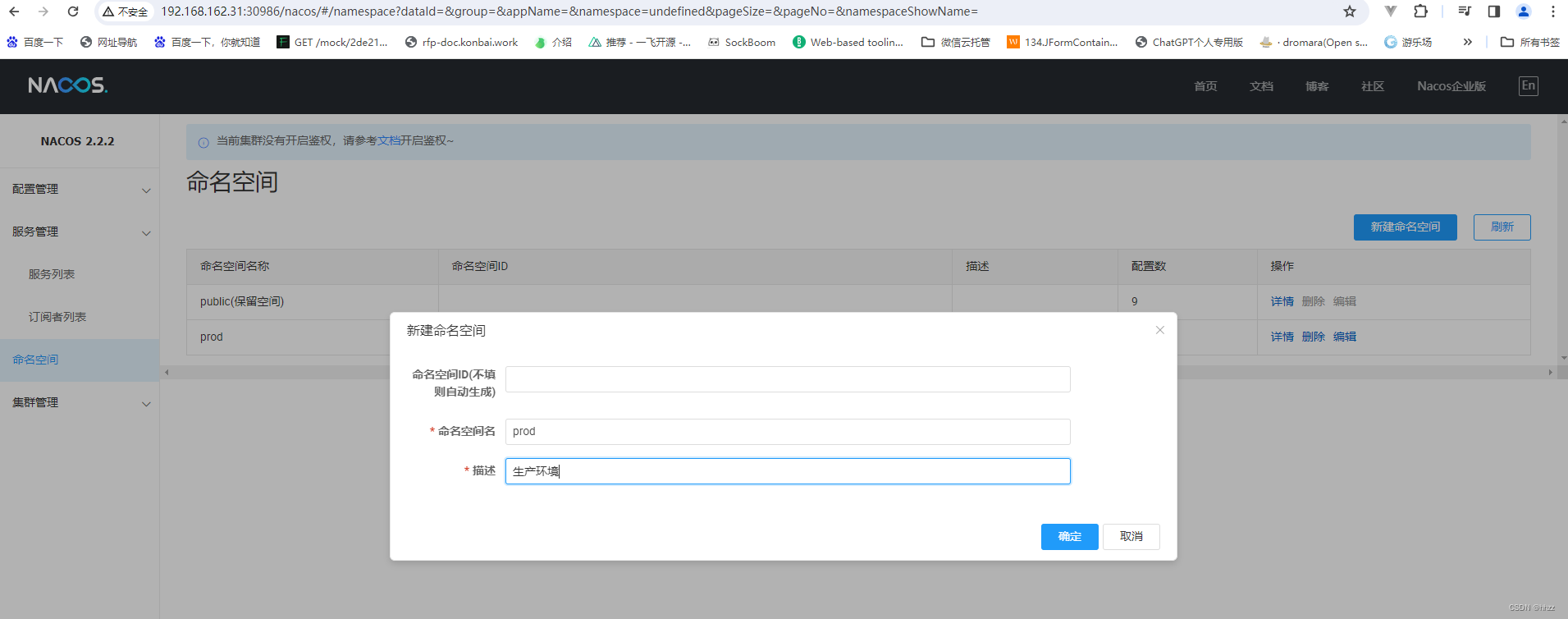Reload the page with refresh icon
Screen dimensions: 1568x619
73,11
